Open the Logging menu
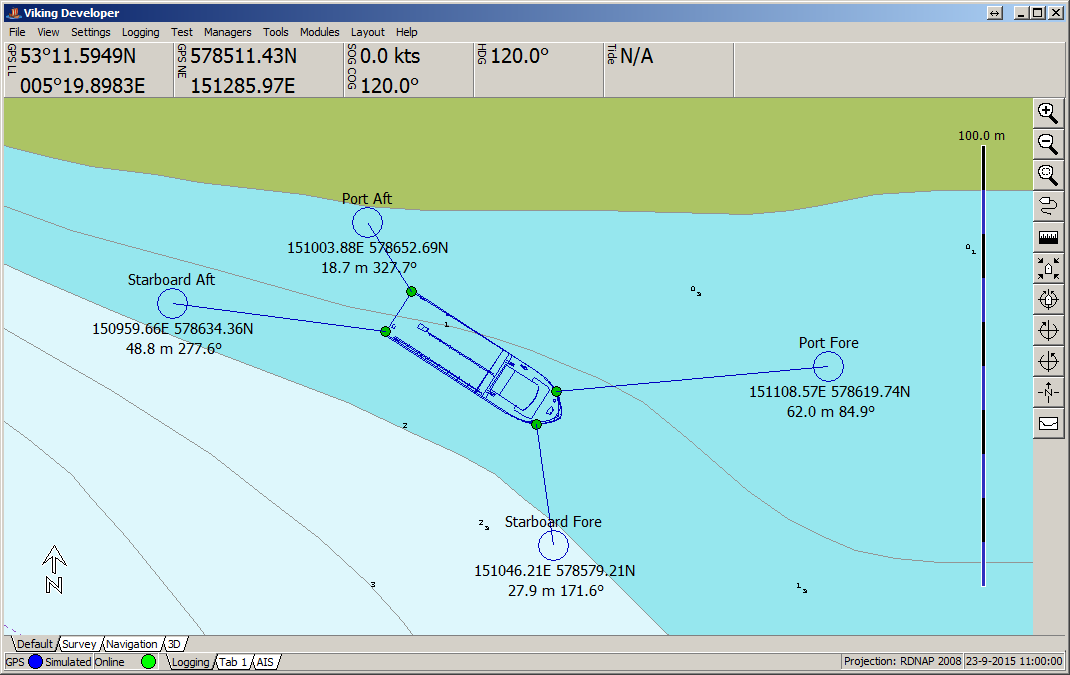 (x=141, y=32)
